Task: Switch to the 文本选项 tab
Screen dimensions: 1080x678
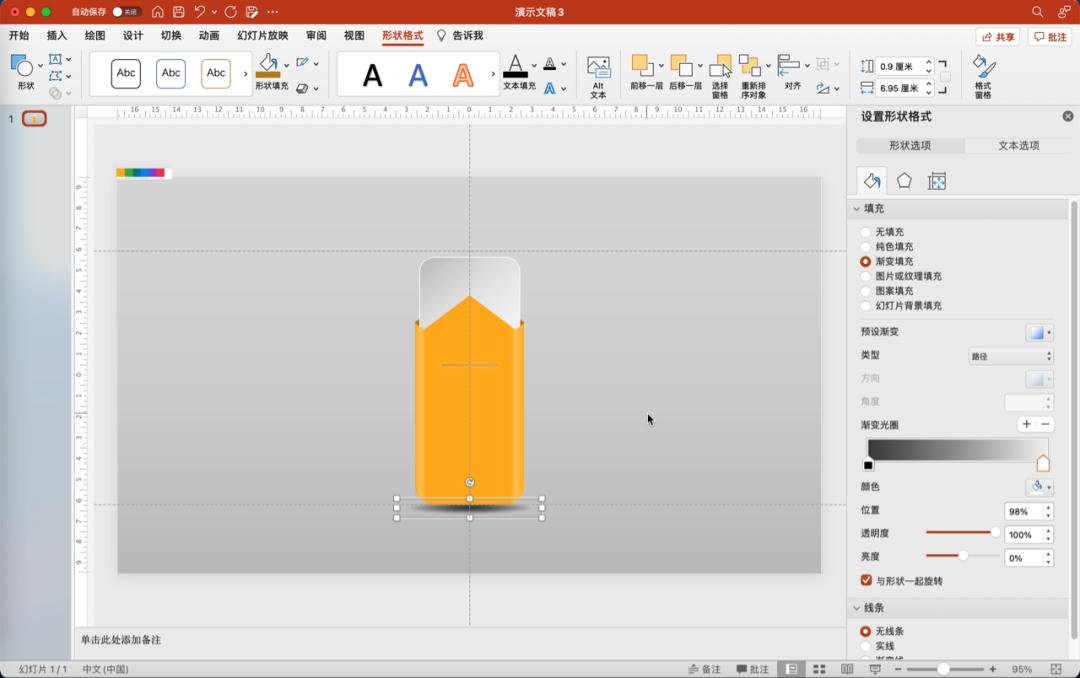Action: point(1018,146)
